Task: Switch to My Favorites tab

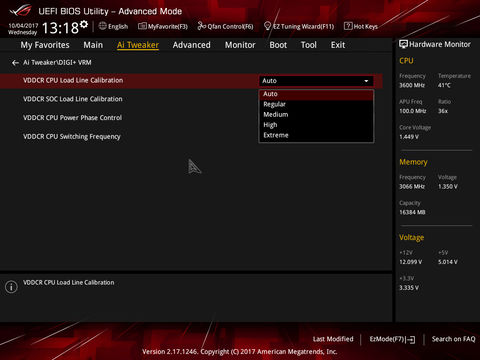Action: point(45,45)
